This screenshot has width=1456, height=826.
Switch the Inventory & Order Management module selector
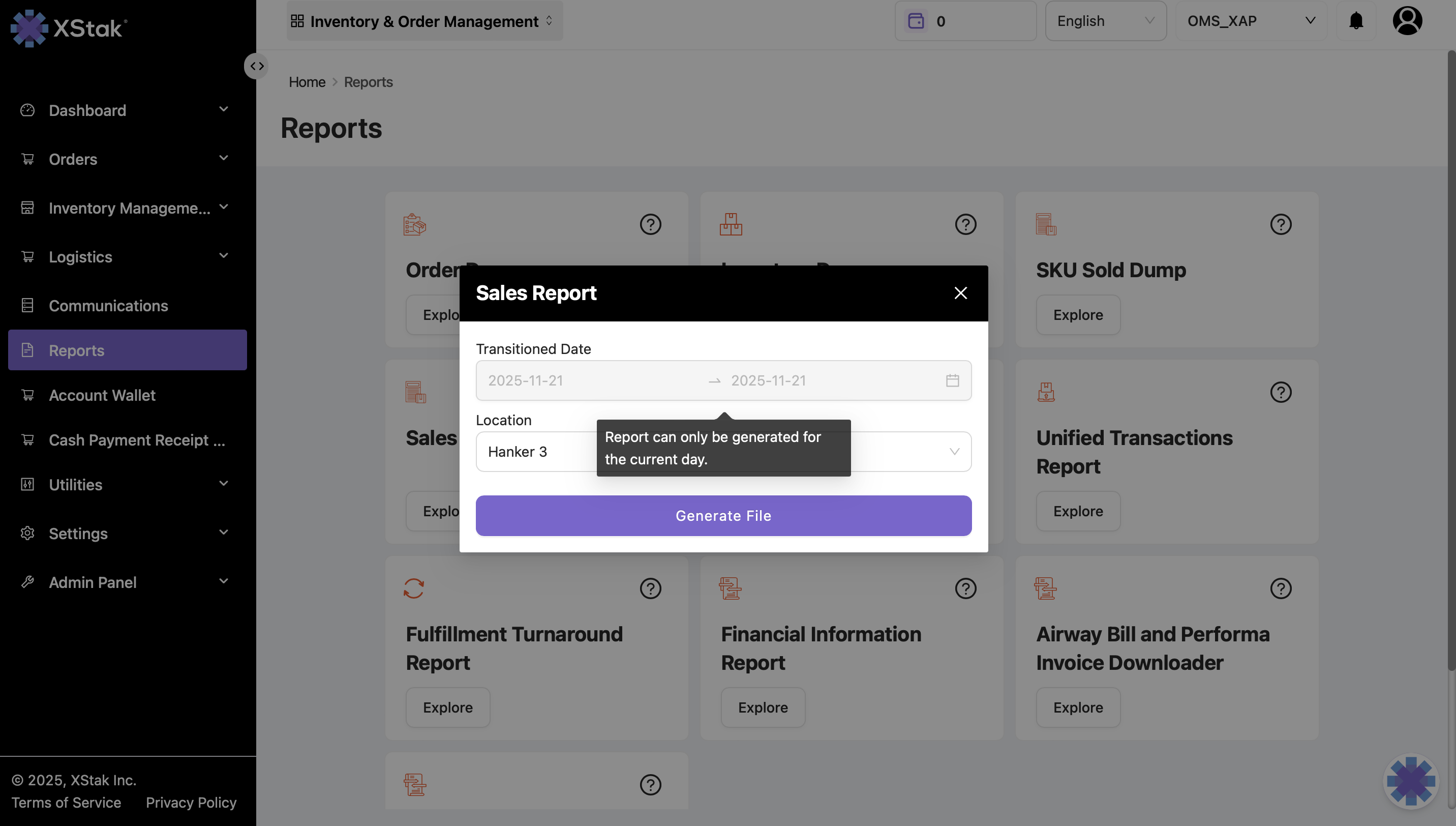[x=423, y=21]
